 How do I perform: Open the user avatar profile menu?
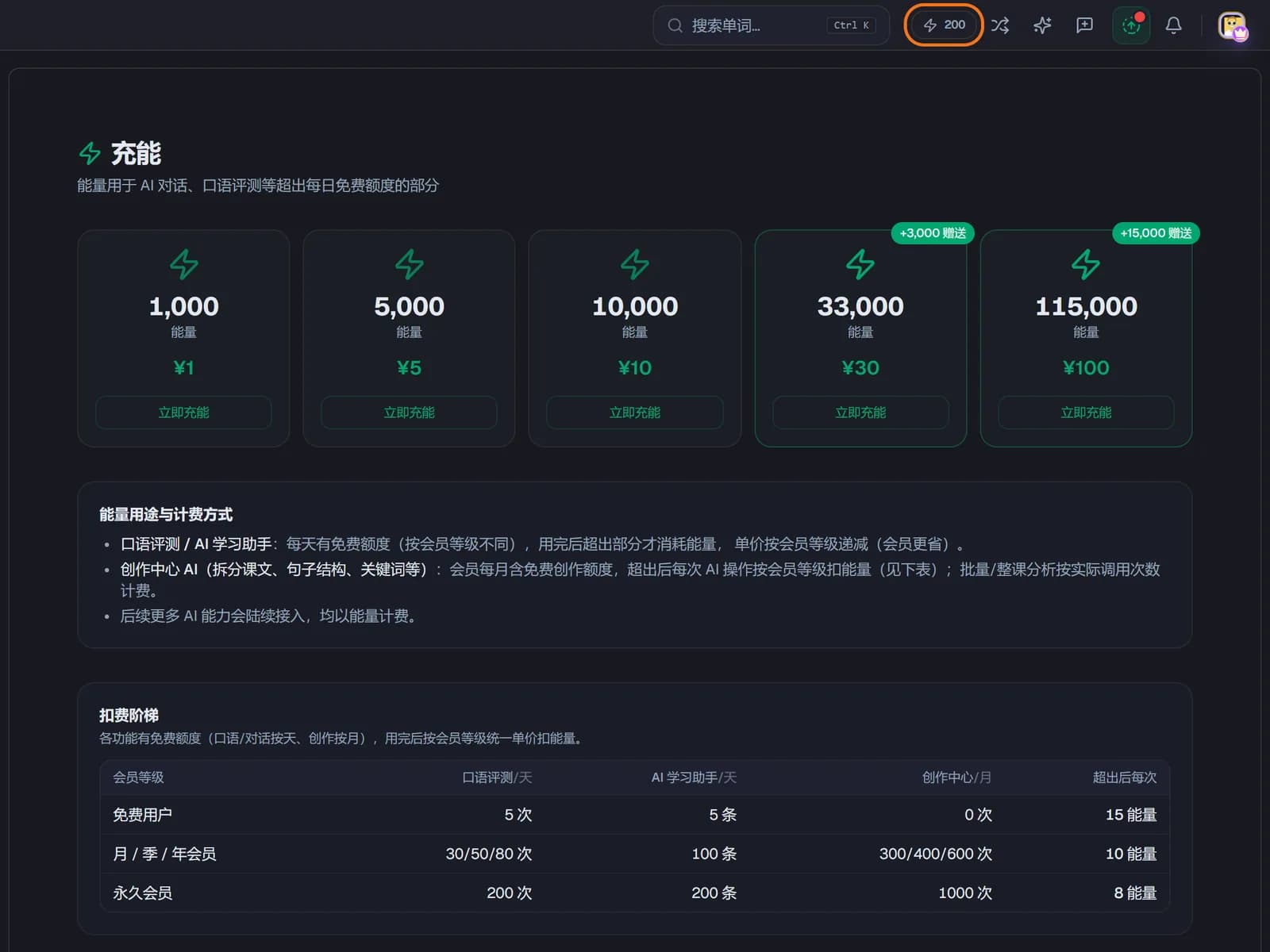point(1233,26)
